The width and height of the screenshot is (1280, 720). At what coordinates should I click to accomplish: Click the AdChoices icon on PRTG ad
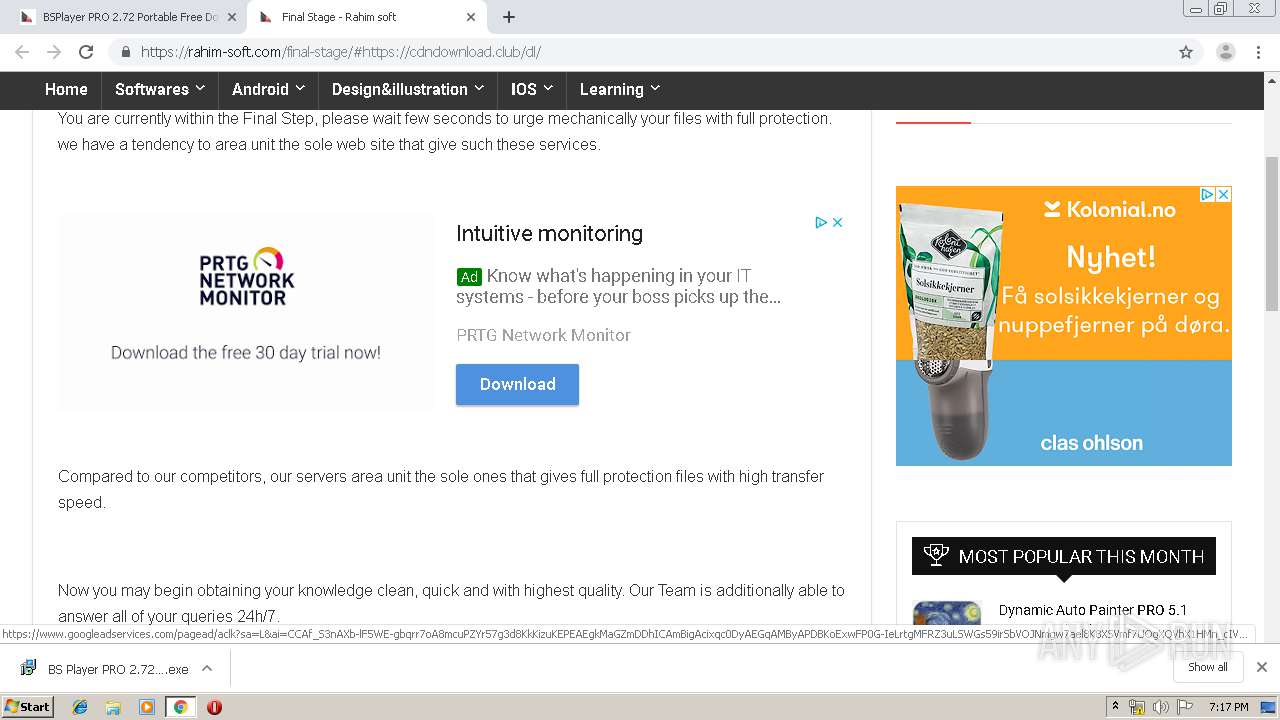821,222
